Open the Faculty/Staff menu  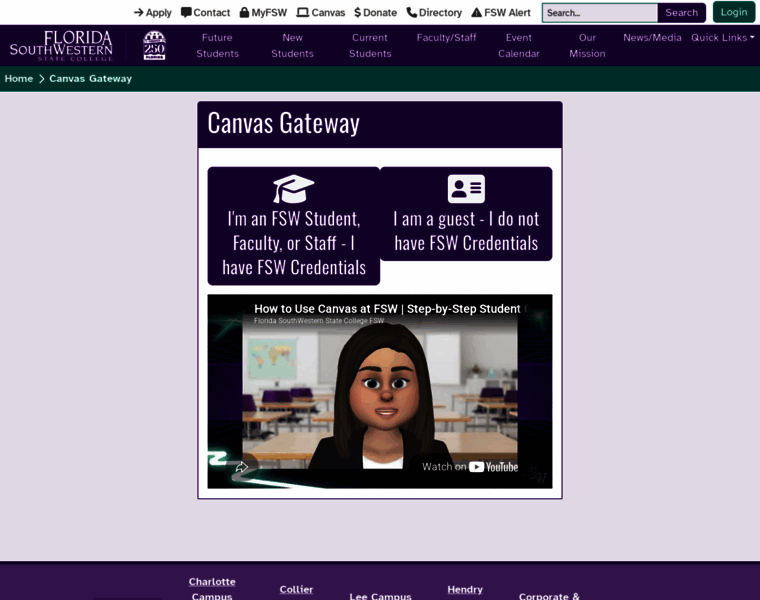[x=446, y=37]
